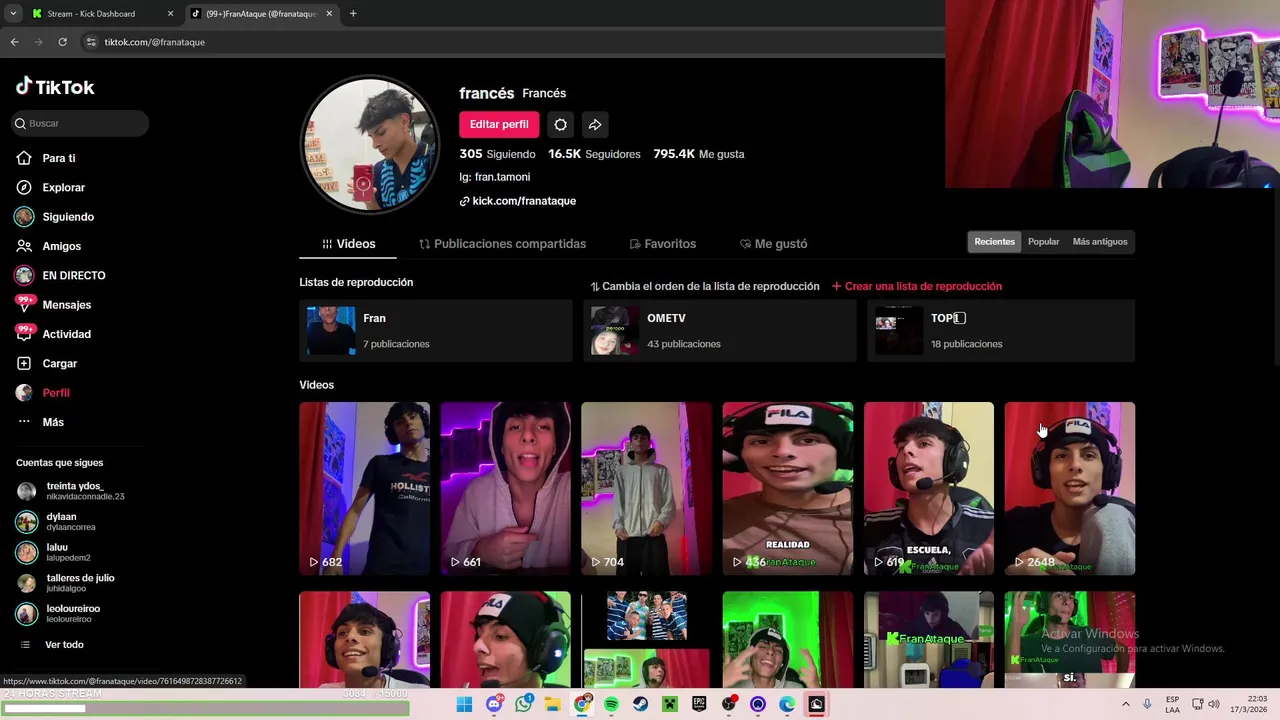Open Discord from the taskbar

[x=494, y=705]
